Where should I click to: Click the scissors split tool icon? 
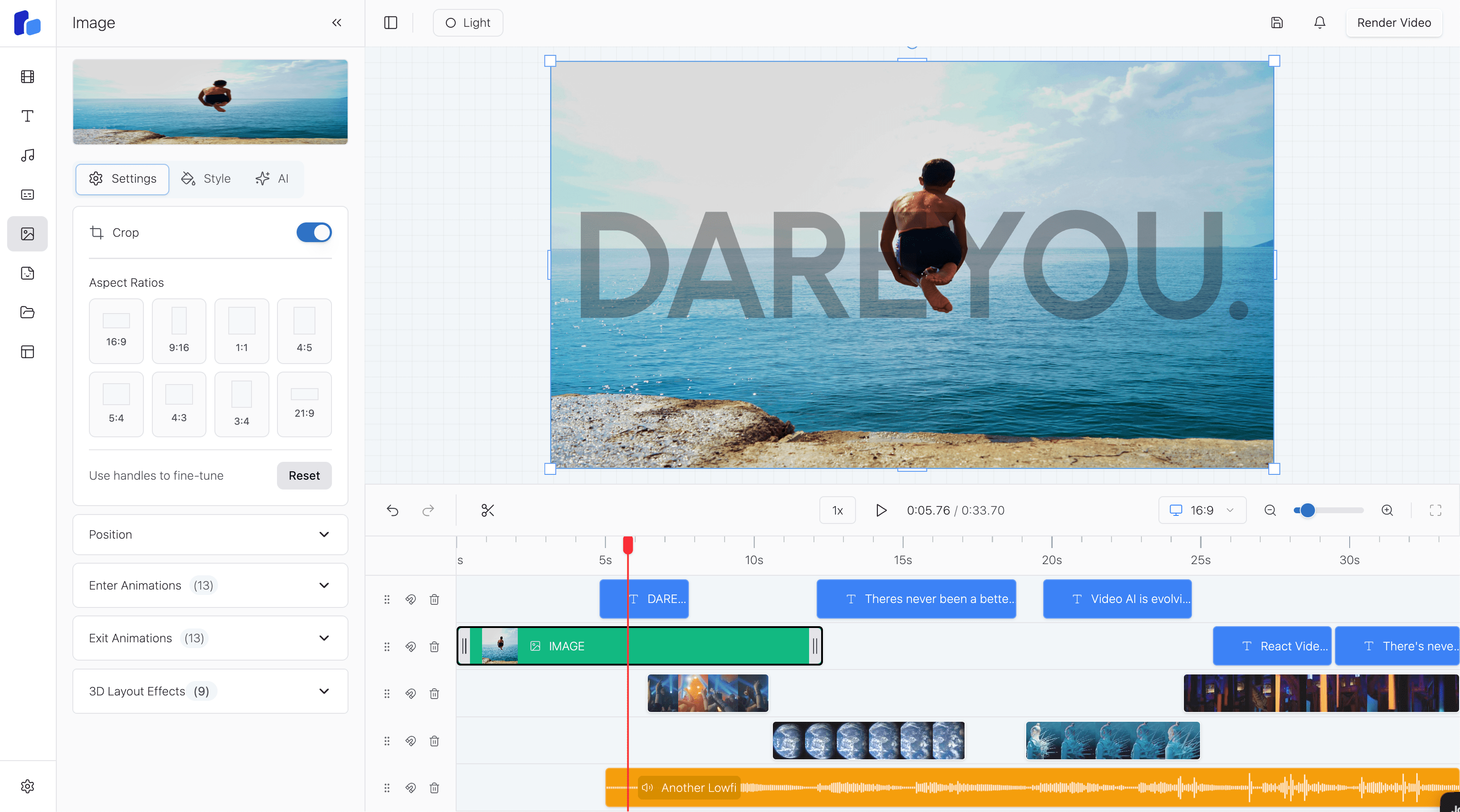487,510
